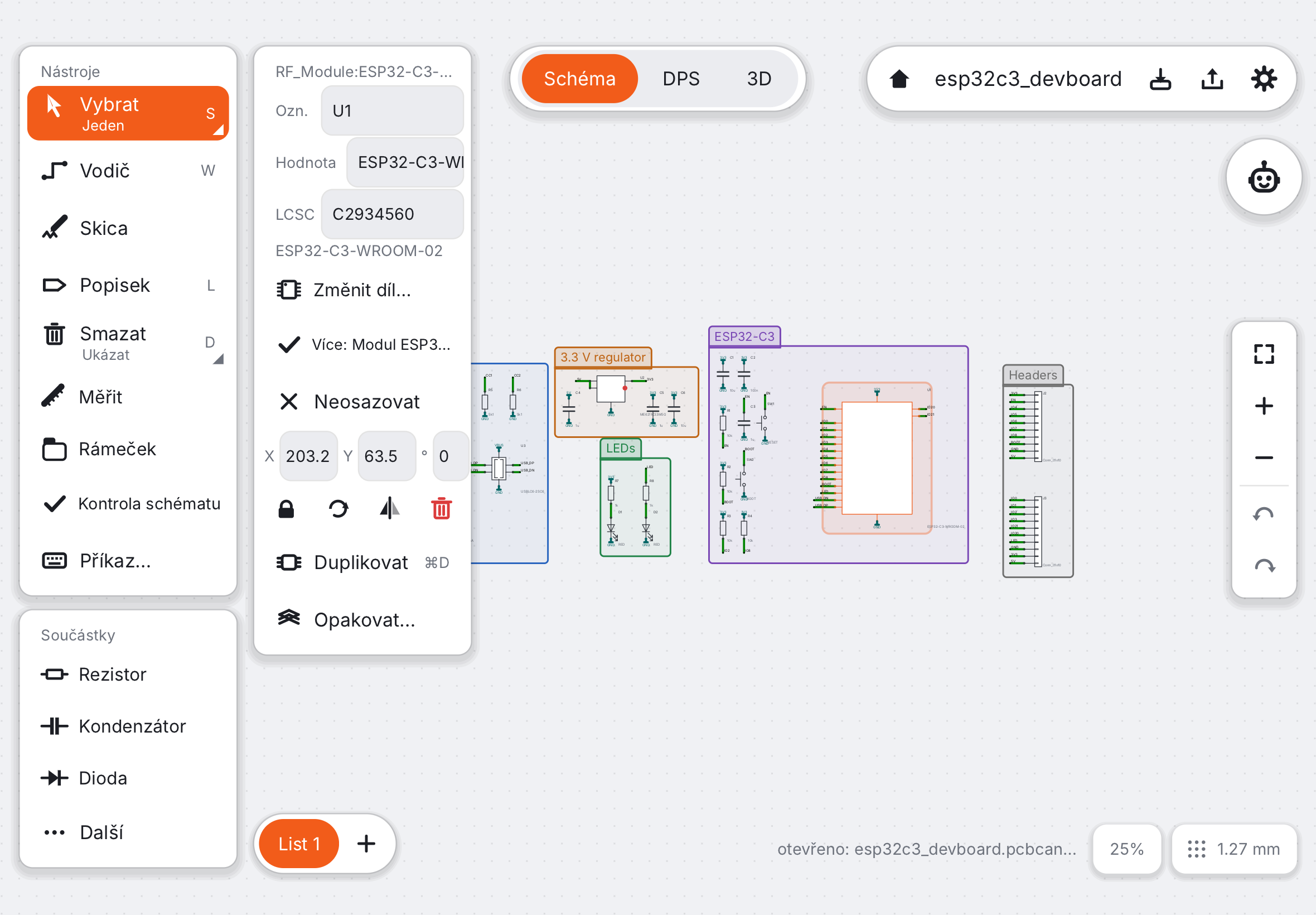Edit the LCSC part number field
Viewport: 1316px width, 915px height.
[393, 214]
